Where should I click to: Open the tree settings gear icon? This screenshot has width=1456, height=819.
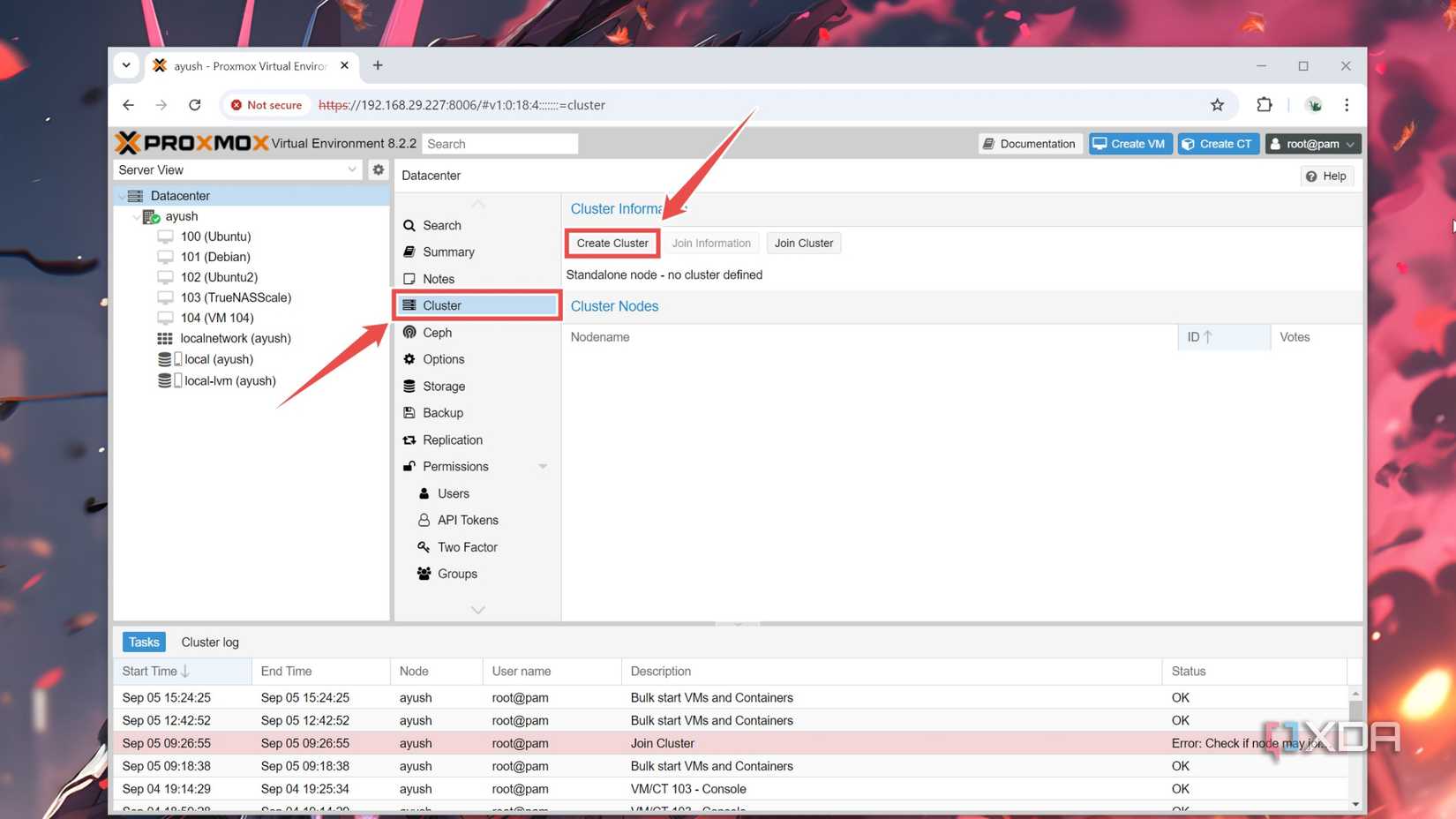pos(379,169)
